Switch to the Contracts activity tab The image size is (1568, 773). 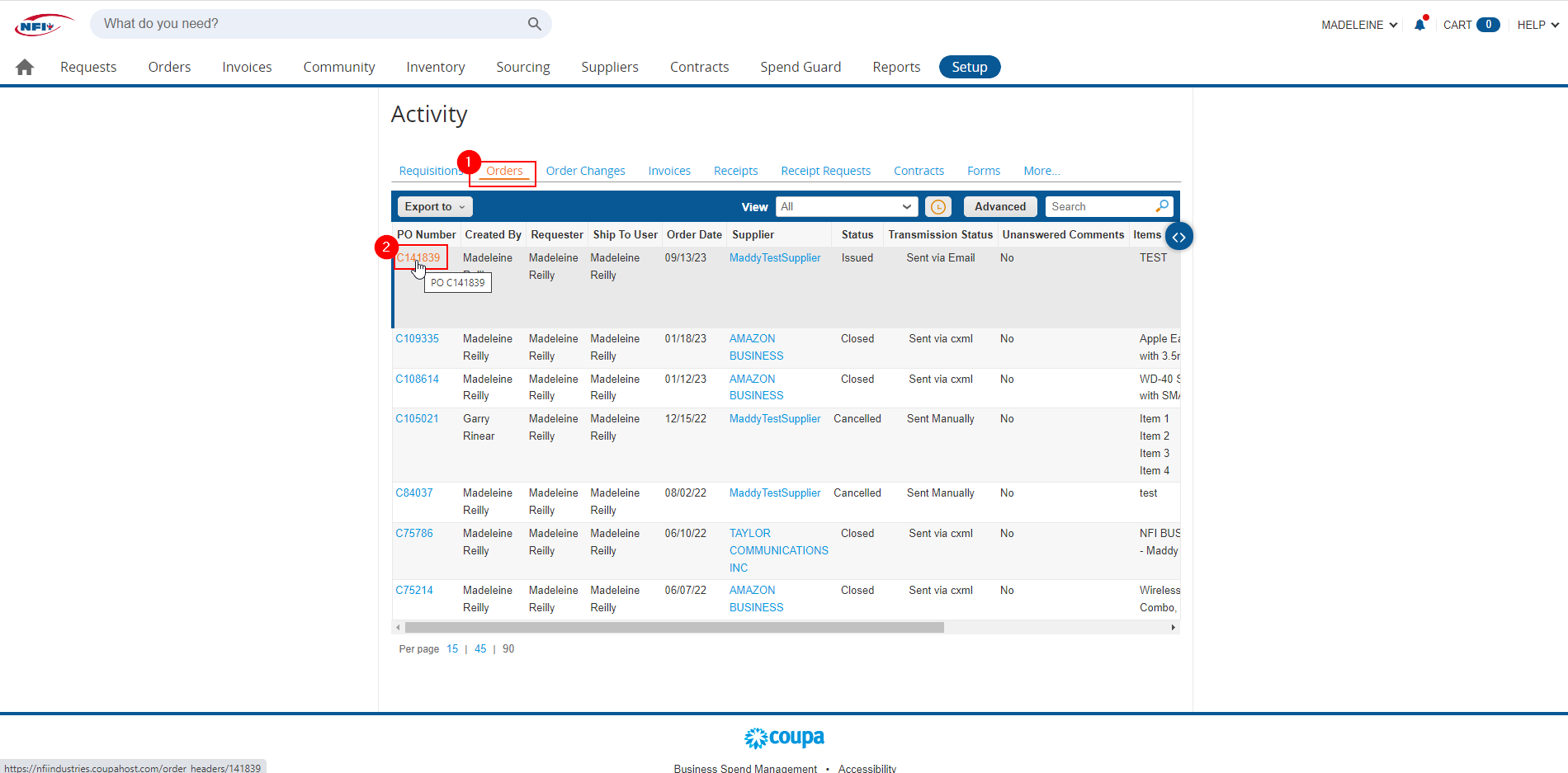point(919,171)
